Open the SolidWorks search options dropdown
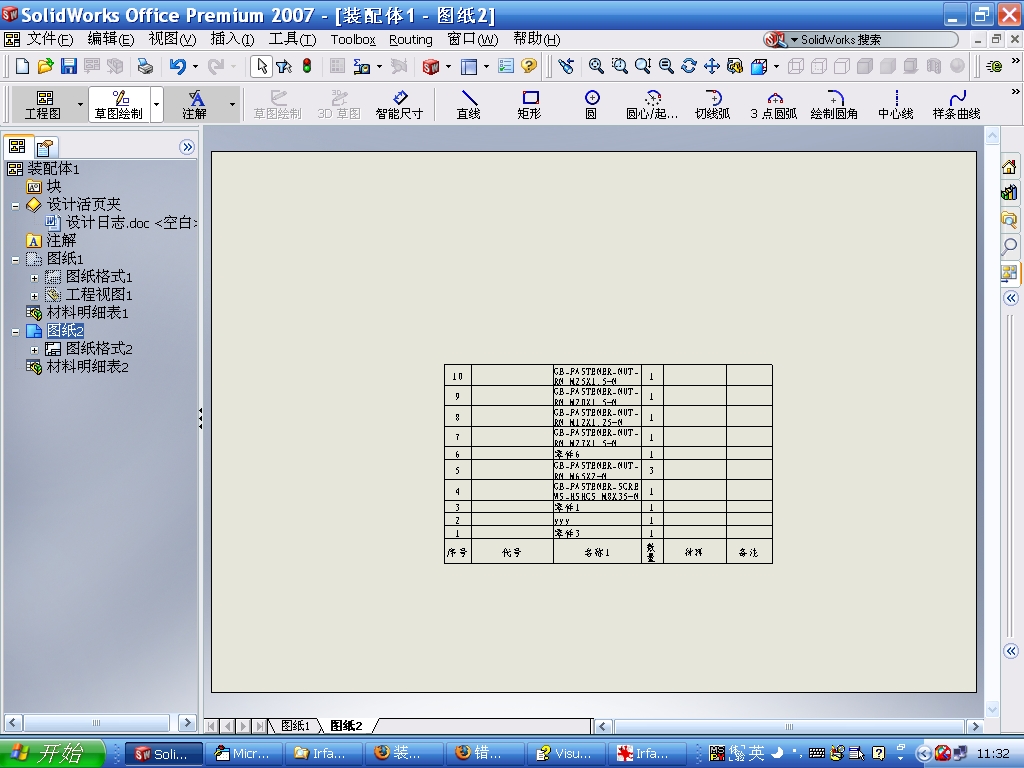Image resolution: width=1024 pixels, height=768 pixels. pos(794,40)
